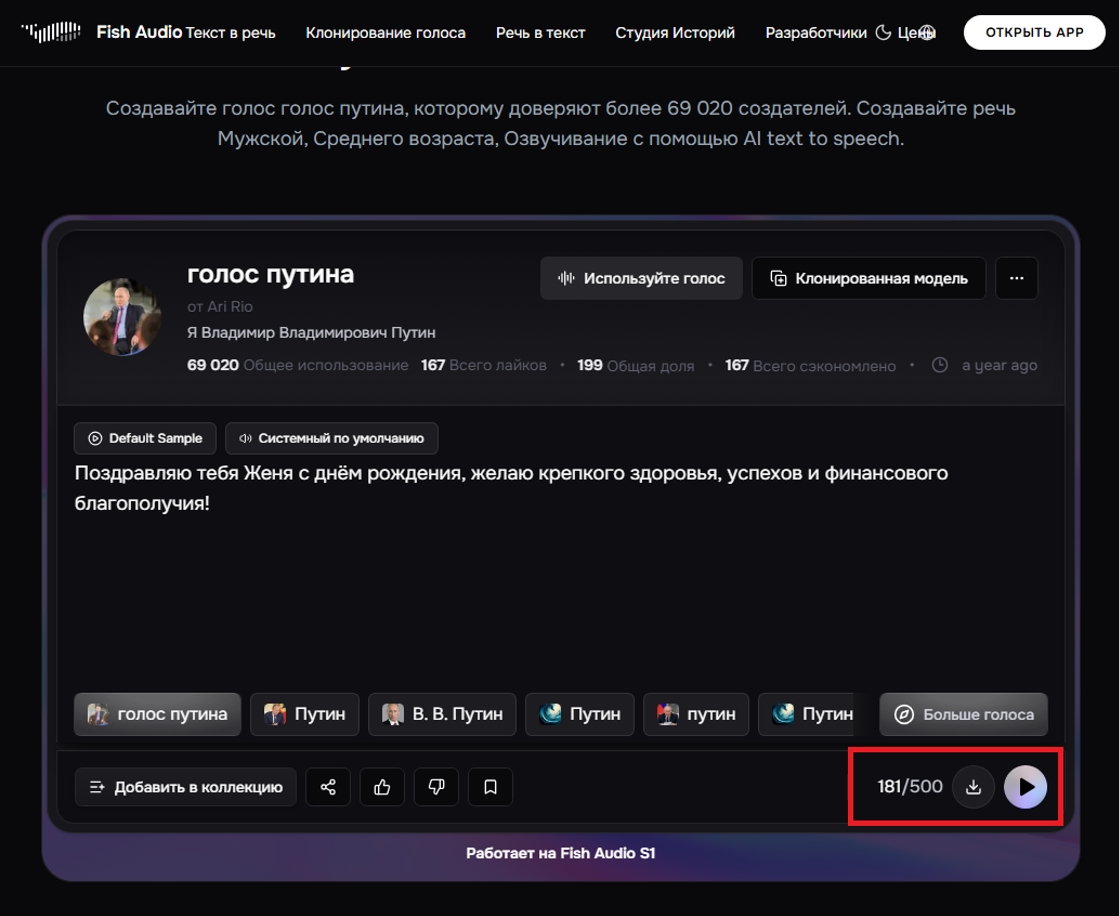Click the 181/500 character counter
This screenshot has height=916, width=1119.
pos(910,787)
